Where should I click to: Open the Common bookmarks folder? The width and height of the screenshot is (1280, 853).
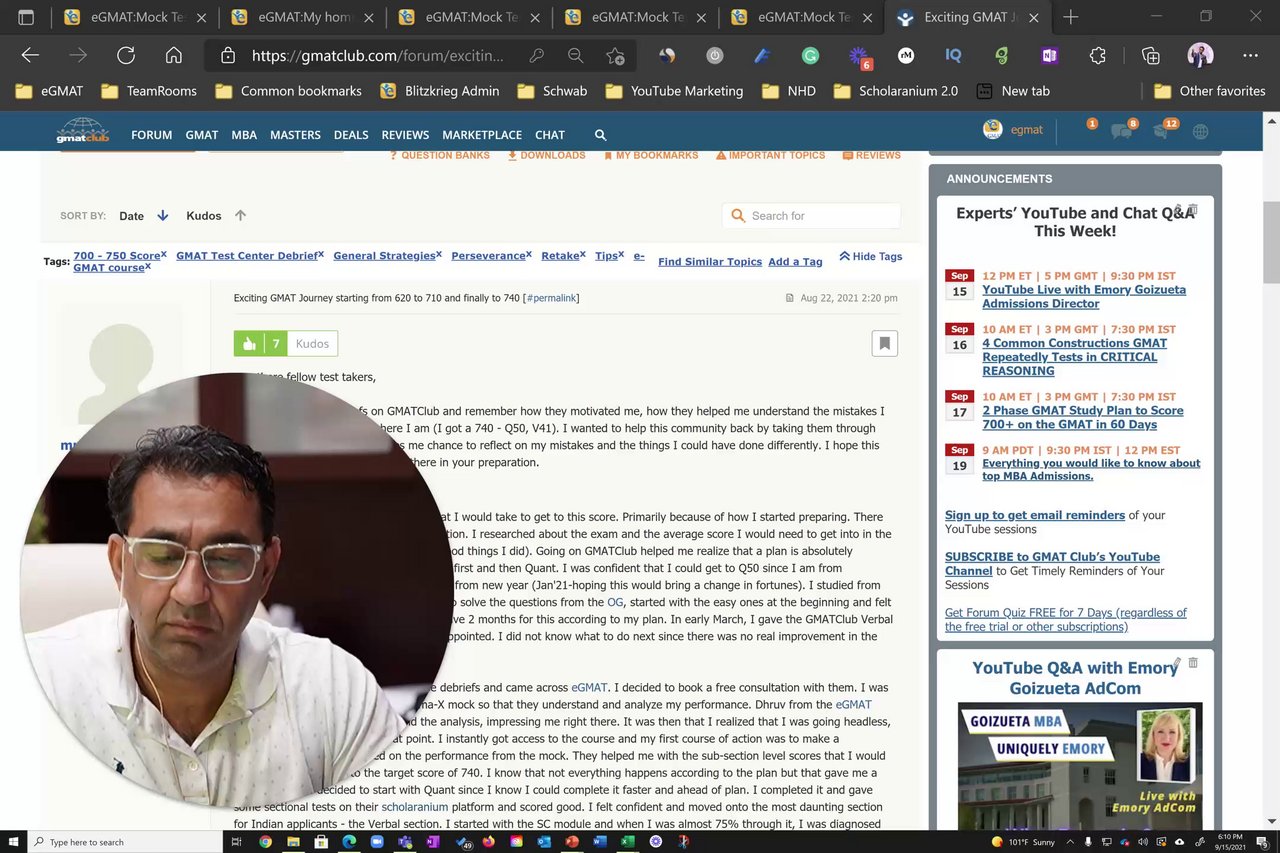point(288,91)
